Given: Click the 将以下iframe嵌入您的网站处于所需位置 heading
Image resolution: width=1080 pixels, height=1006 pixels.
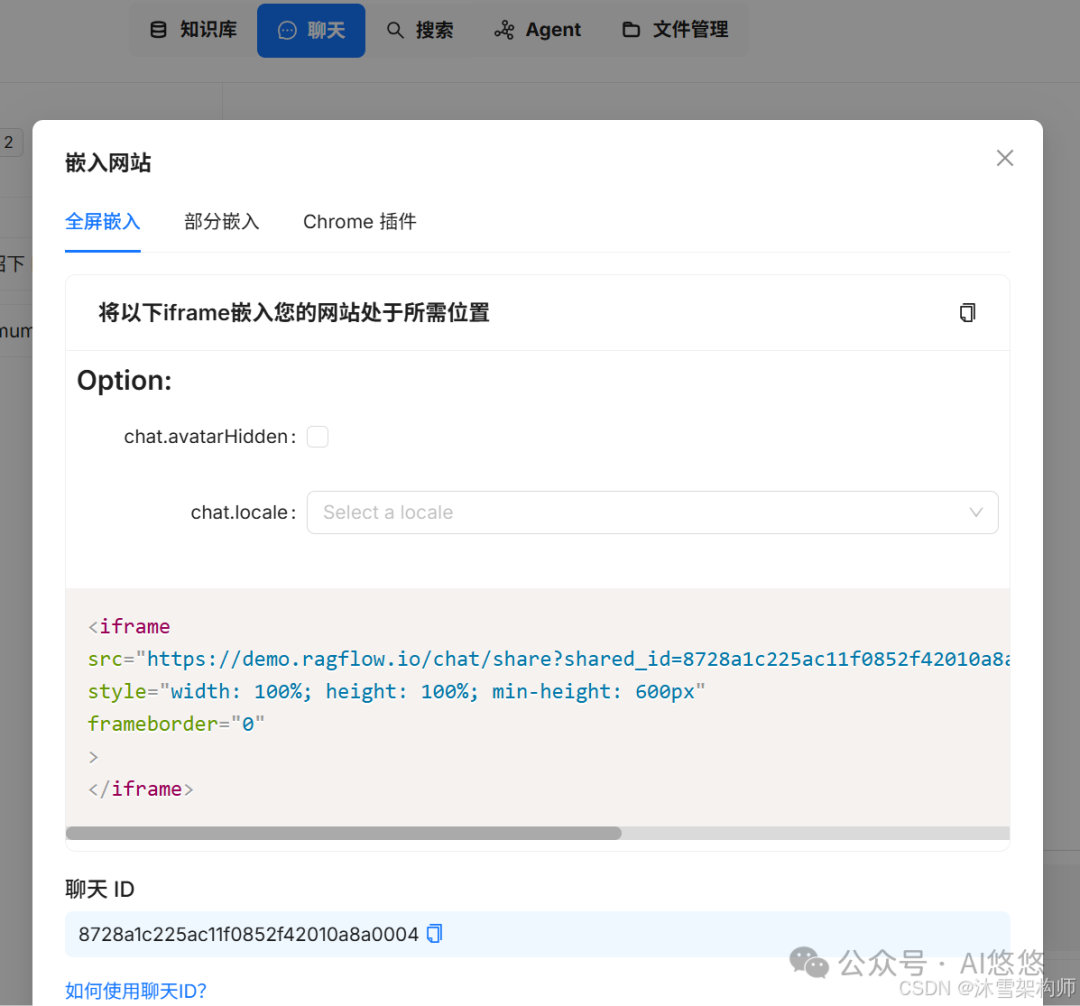Looking at the screenshot, I should pyautogui.click(x=293, y=313).
